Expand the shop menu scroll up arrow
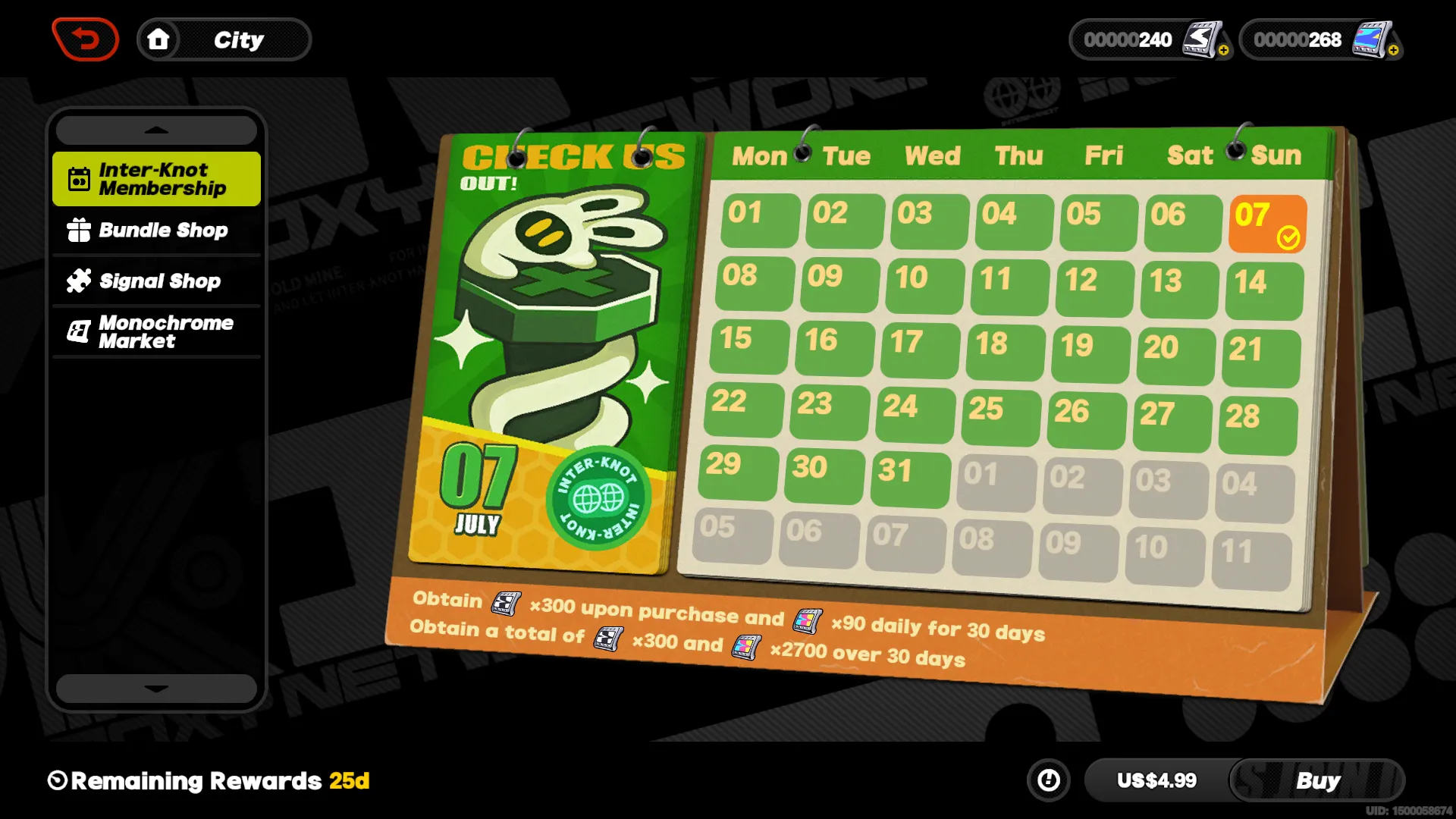Viewport: 1456px width, 819px height. coord(156,128)
